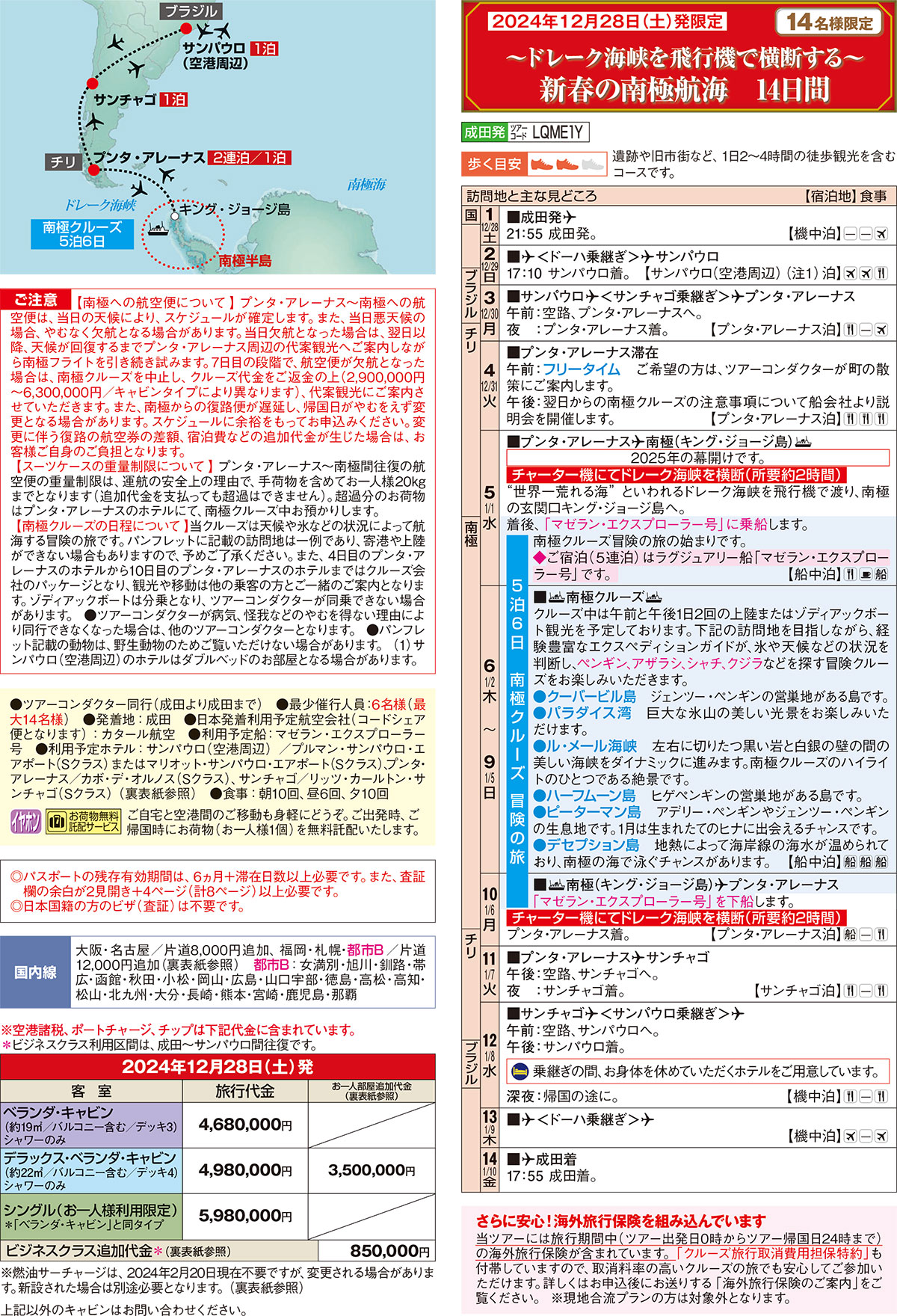Screen dimensions: 897x1316
Task: Select the ベランダ・キャビン price 4,680,000円
Action: tap(244, 1125)
